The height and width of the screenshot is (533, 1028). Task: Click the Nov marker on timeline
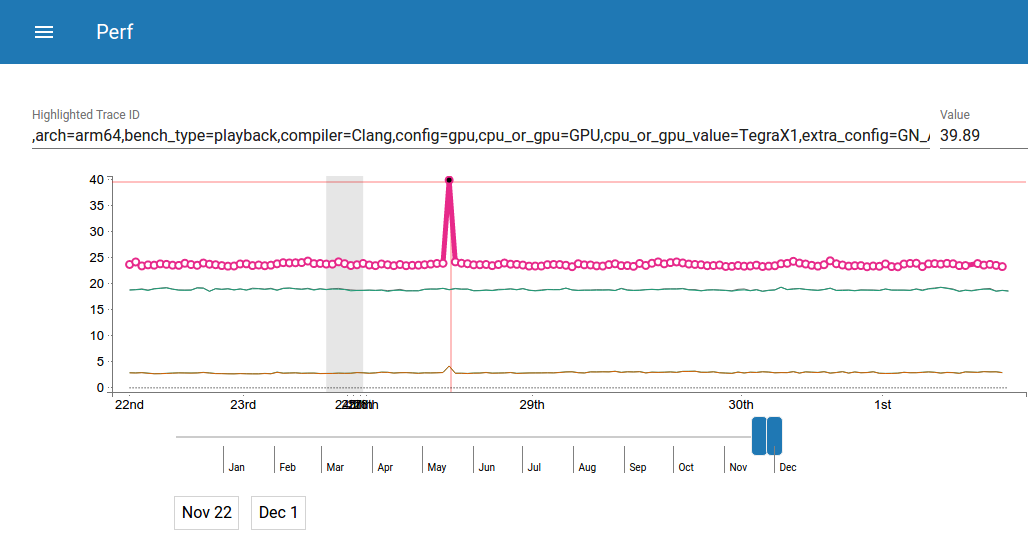(738, 467)
